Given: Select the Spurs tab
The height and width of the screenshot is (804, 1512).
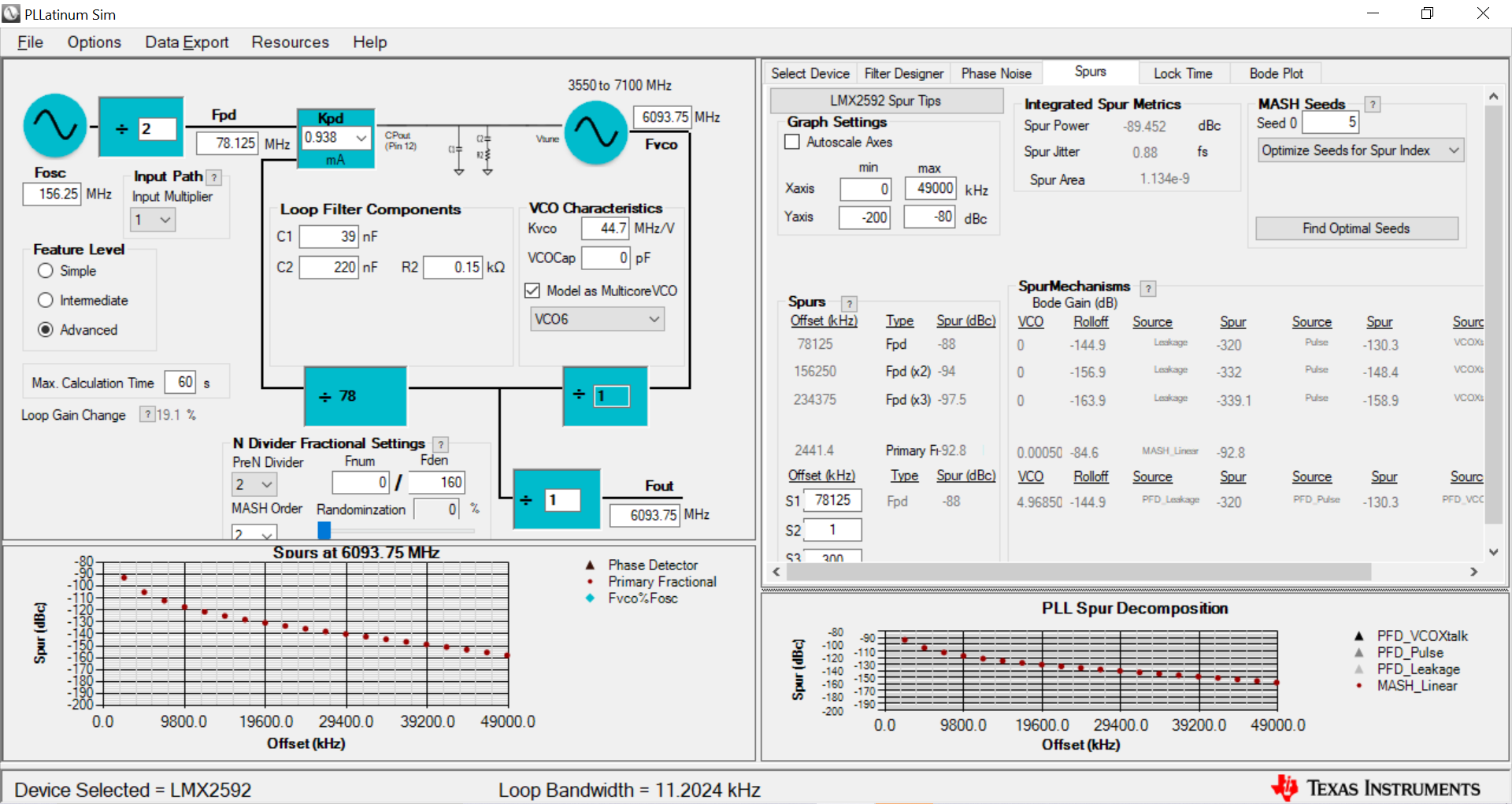Looking at the screenshot, I should [x=1091, y=72].
